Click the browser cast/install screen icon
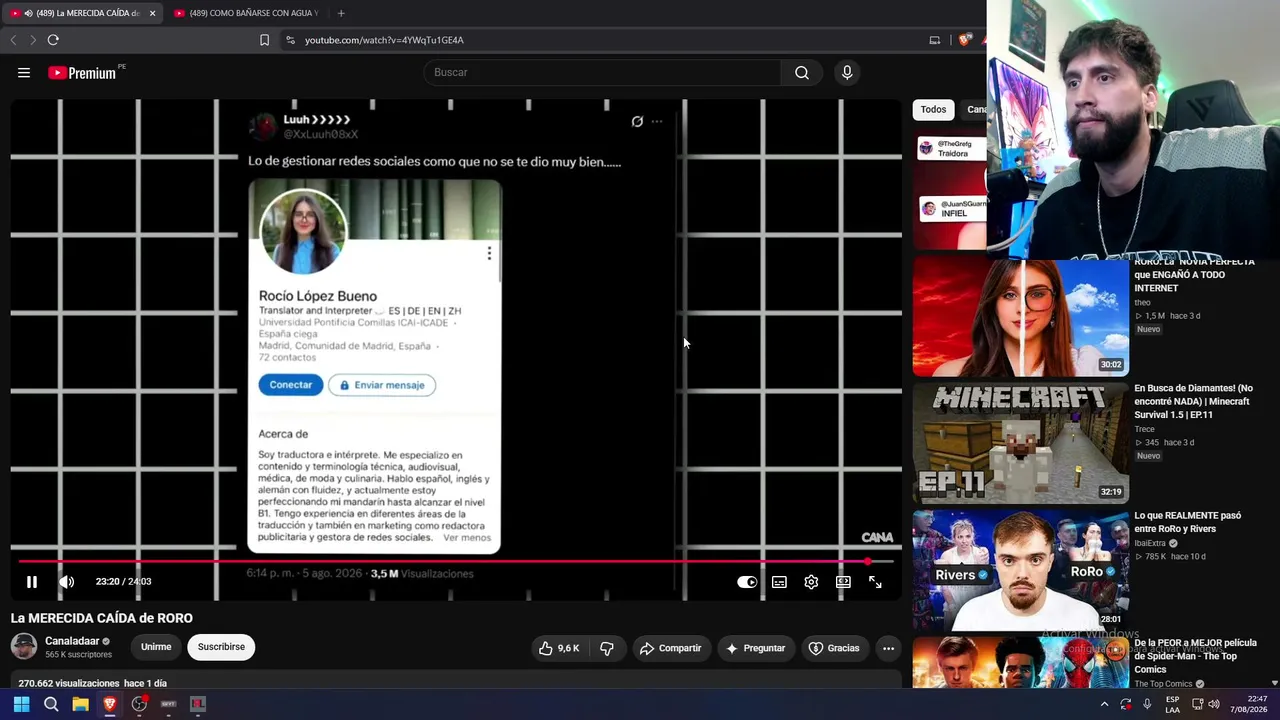The width and height of the screenshot is (1280, 720). click(x=935, y=40)
